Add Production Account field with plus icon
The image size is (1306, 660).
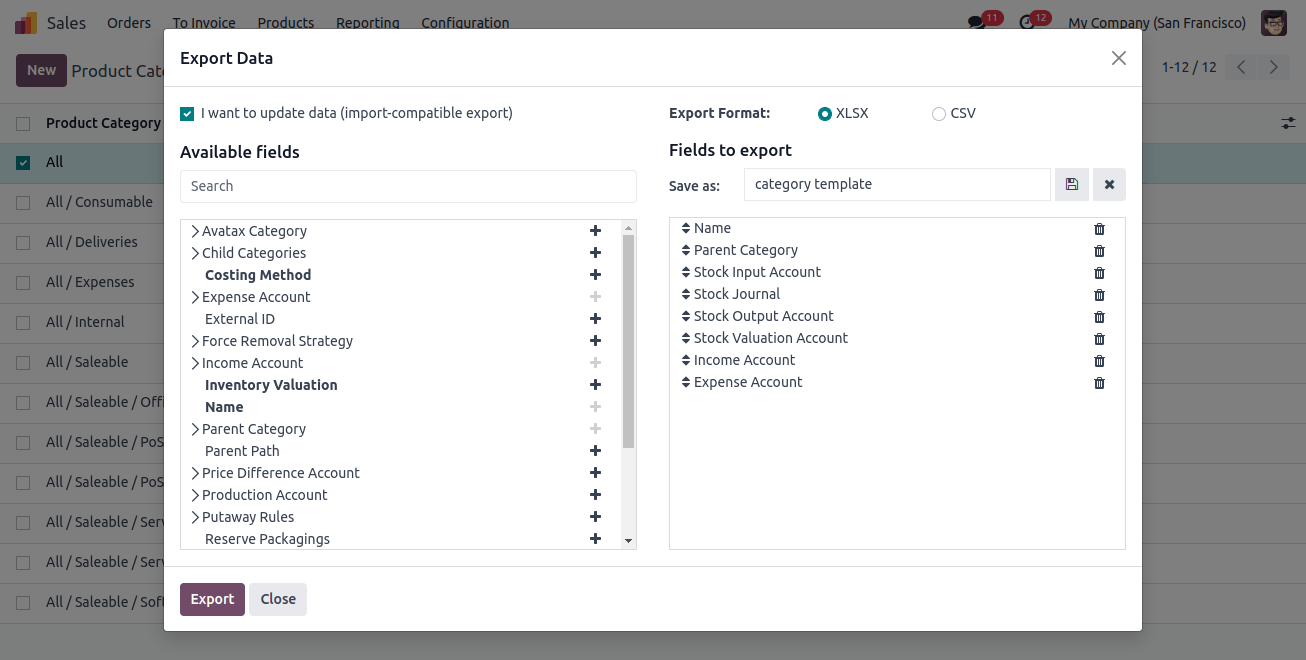click(595, 495)
